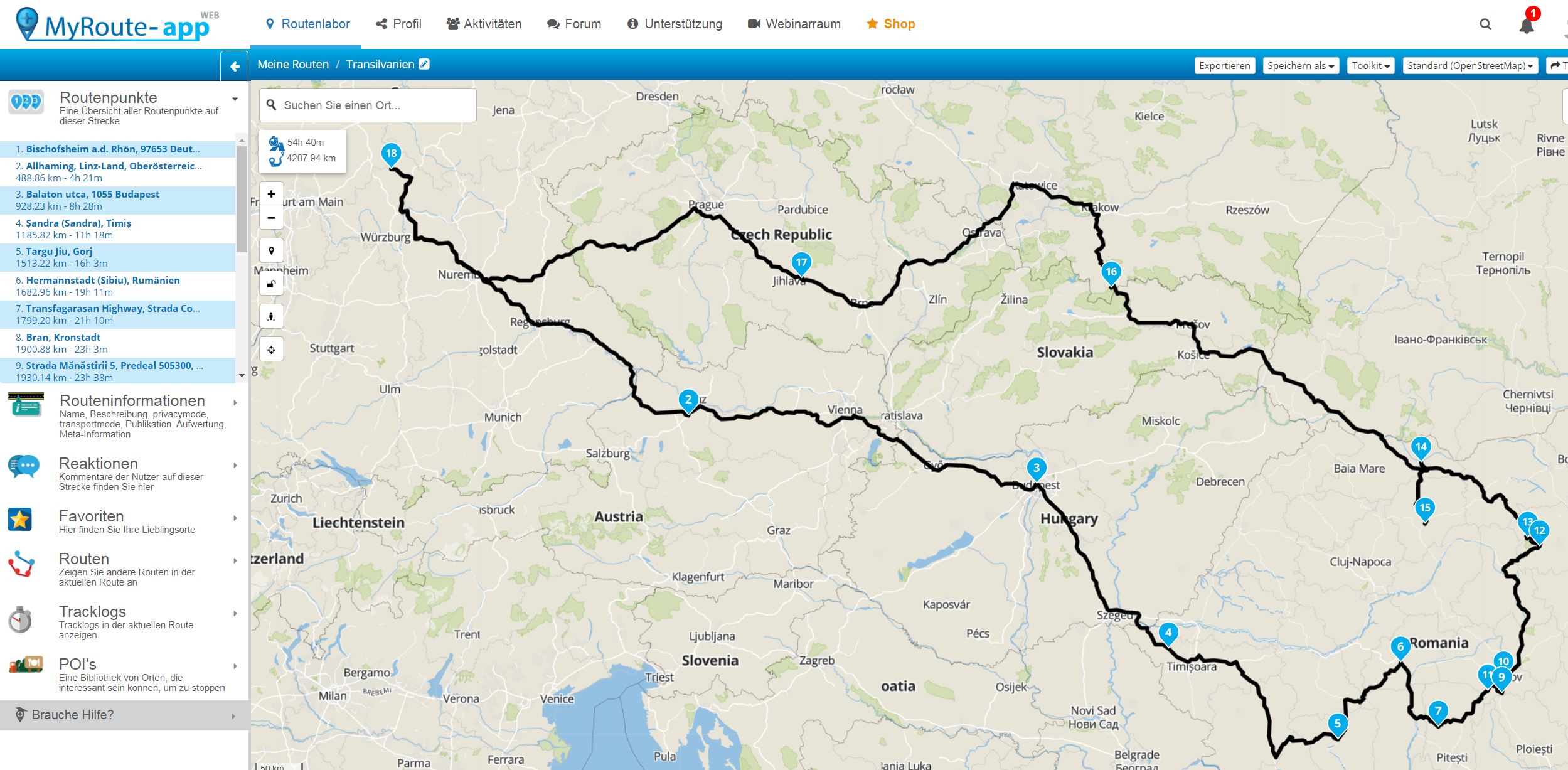Image resolution: width=1568 pixels, height=770 pixels.
Task: Open the Toolkit dropdown
Action: pyautogui.click(x=1370, y=66)
